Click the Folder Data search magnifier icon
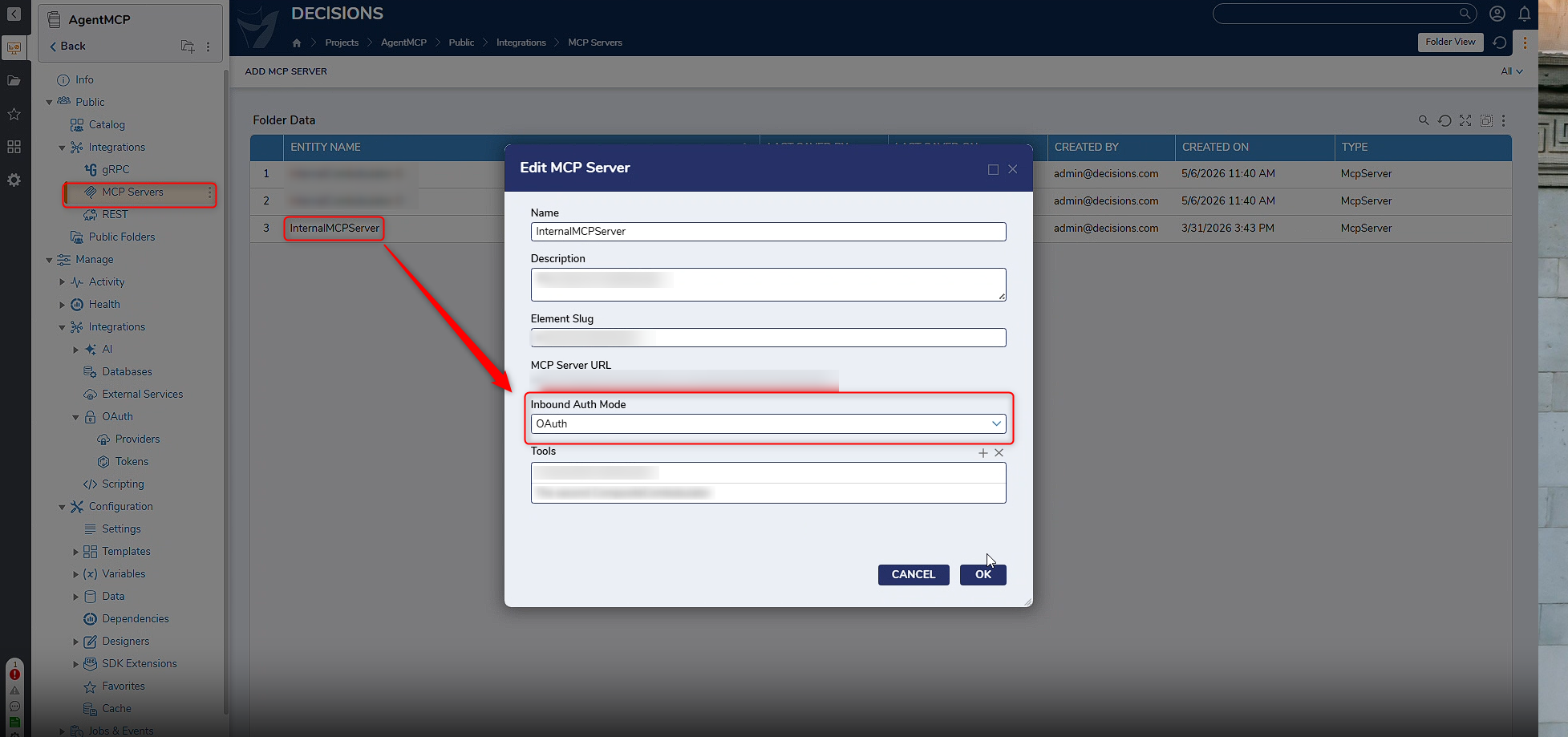This screenshot has height=737, width=1568. coord(1424,120)
